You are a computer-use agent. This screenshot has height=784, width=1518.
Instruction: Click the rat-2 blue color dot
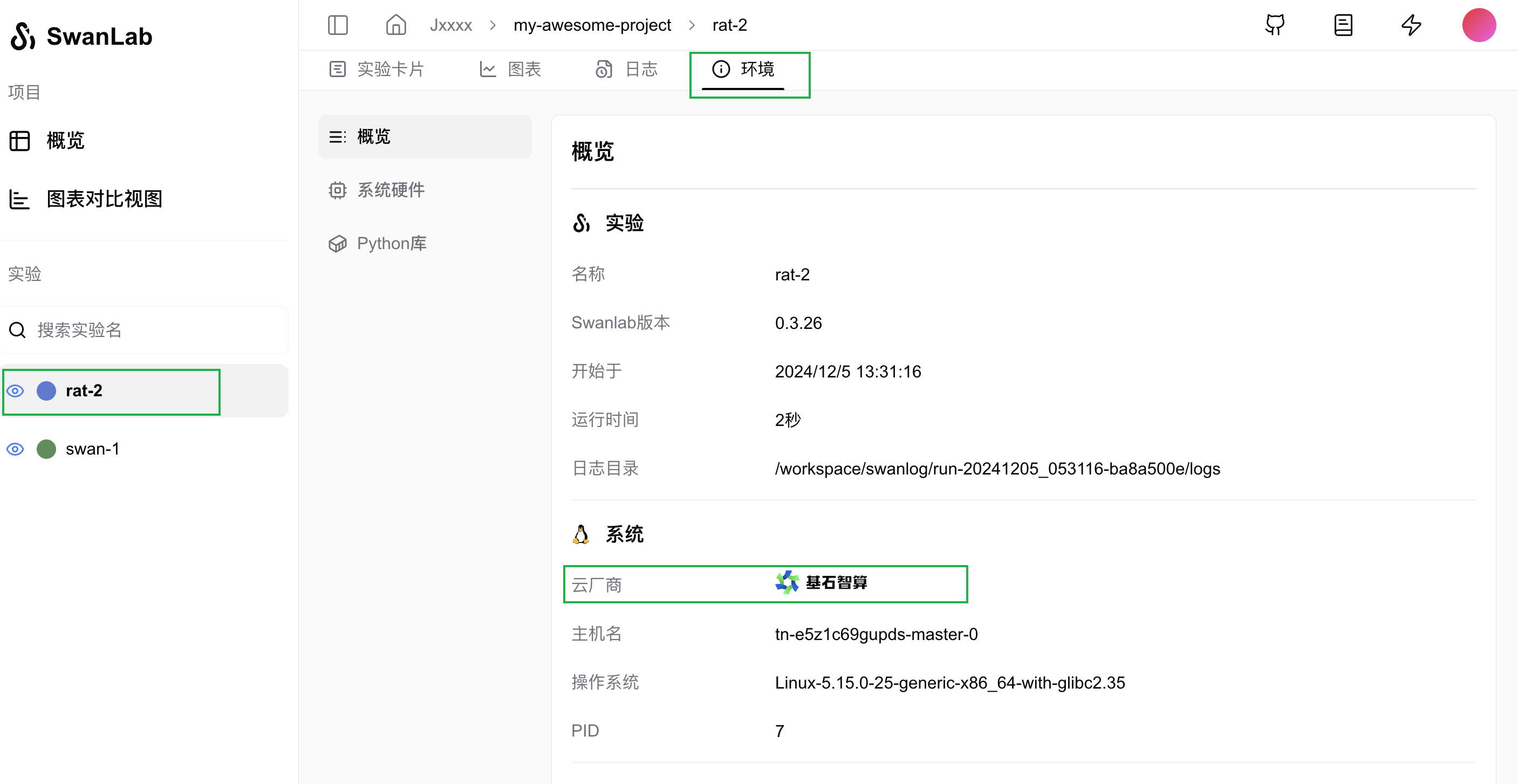pyautogui.click(x=46, y=391)
